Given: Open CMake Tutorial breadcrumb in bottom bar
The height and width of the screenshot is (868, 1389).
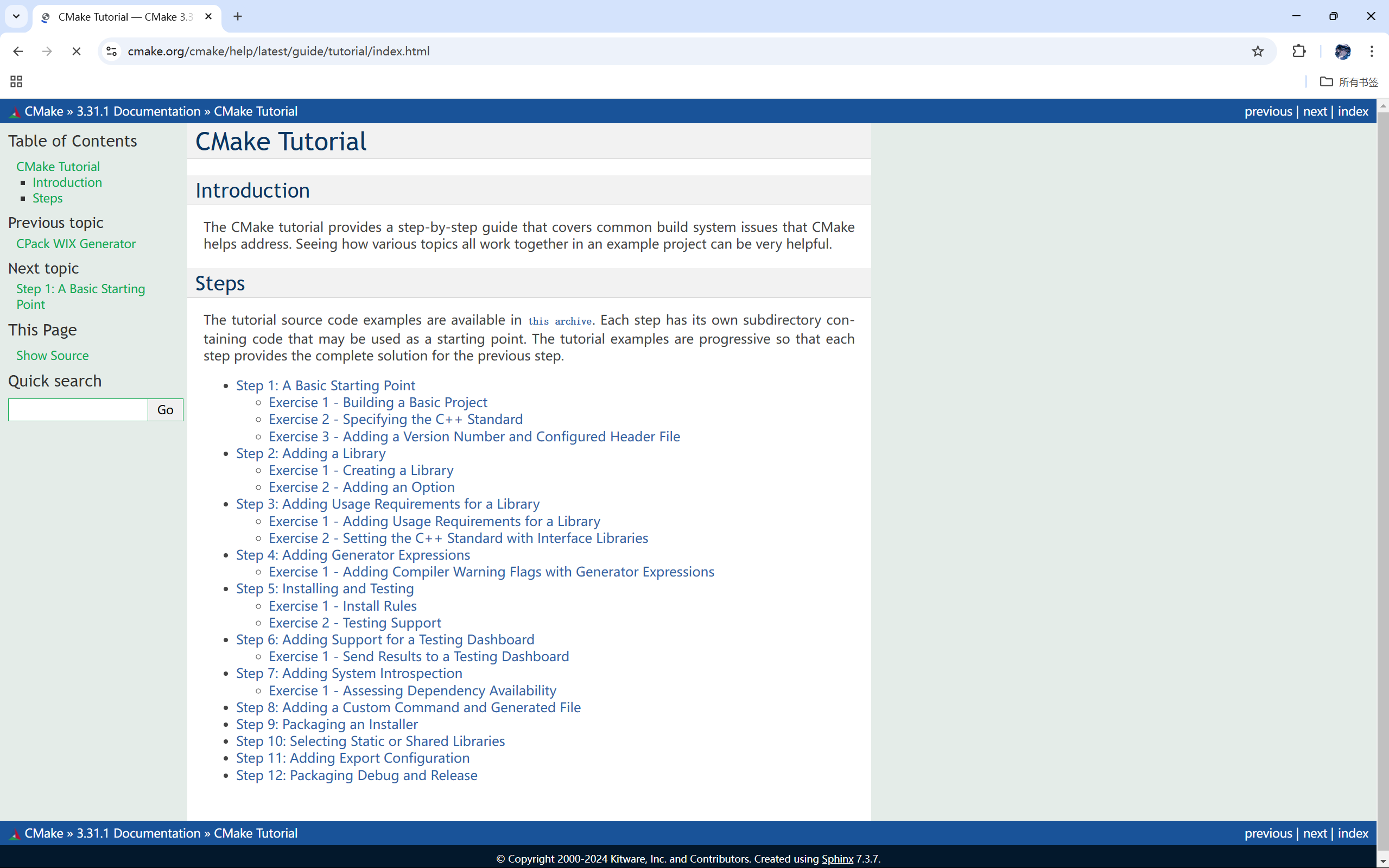Looking at the screenshot, I should pyautogui.click(x=256, y=833).
